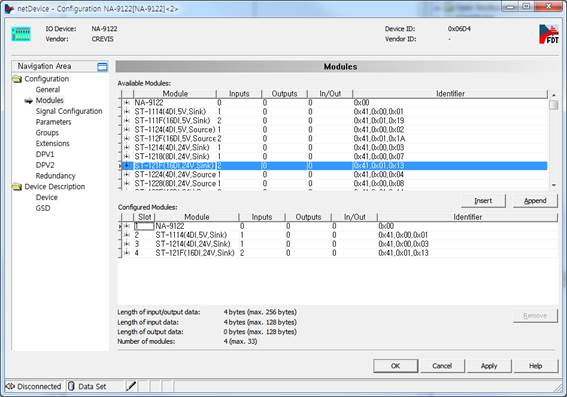This screenshot has height=397, width=567.
Task: Expand the NA-9122 available module row
Action: 127,103
